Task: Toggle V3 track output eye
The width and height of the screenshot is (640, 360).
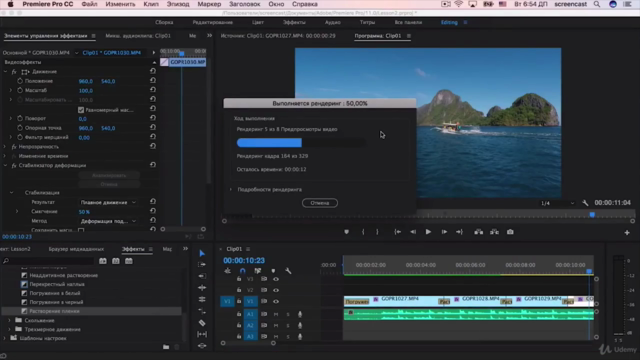Action: click(276, 279)
